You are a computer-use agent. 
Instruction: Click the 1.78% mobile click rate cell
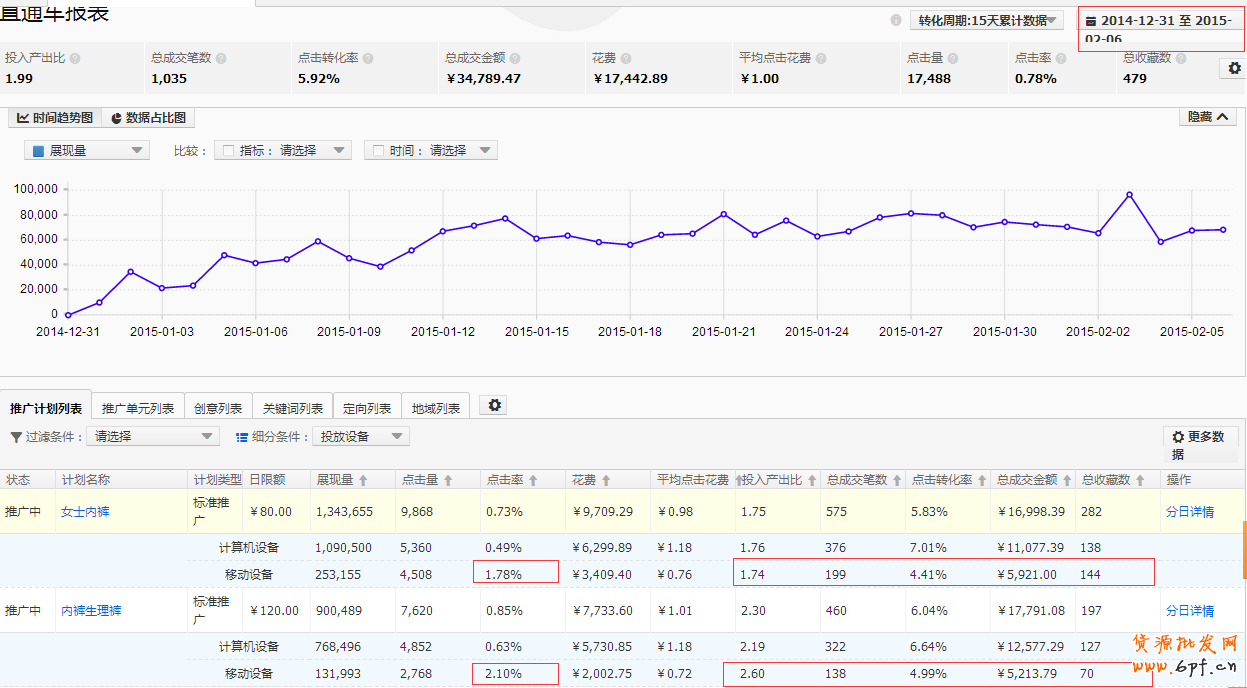point(515,573)
